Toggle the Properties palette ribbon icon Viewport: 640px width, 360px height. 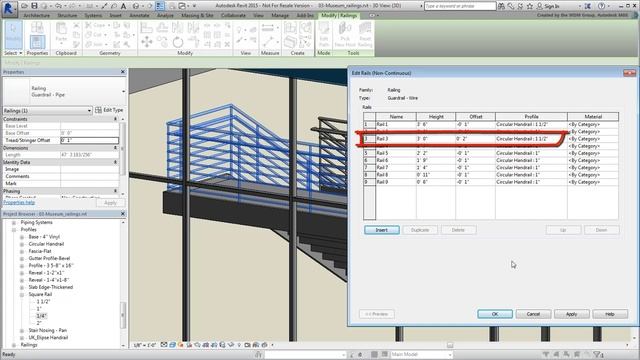37,42
